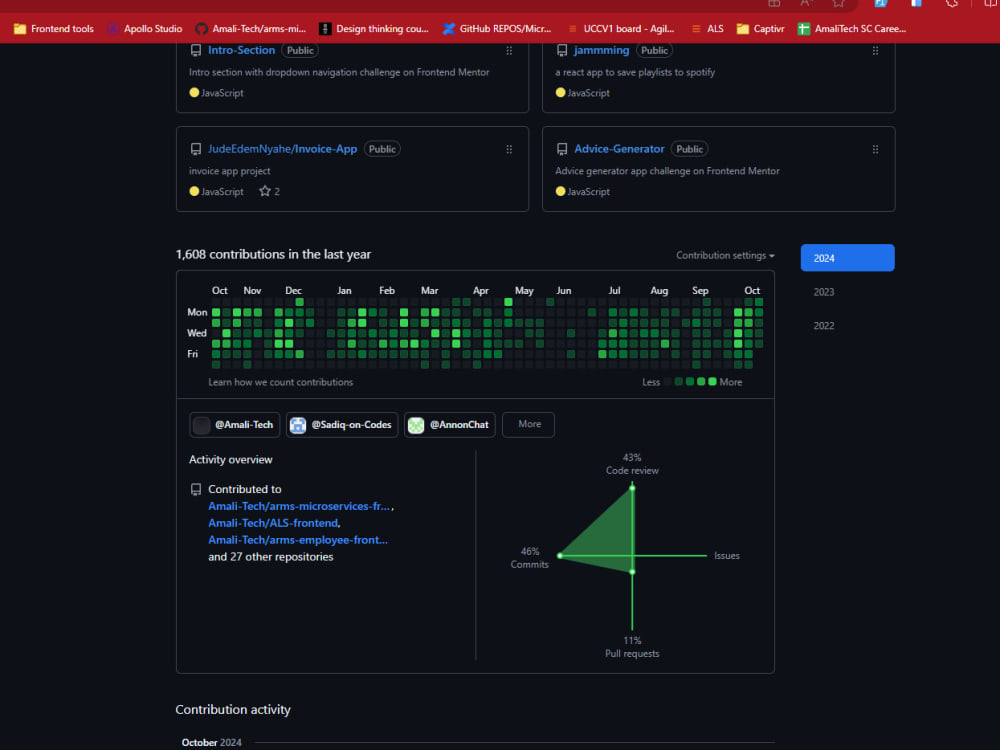Click the AnnonChat organization avatar

(x=416, y=425)
